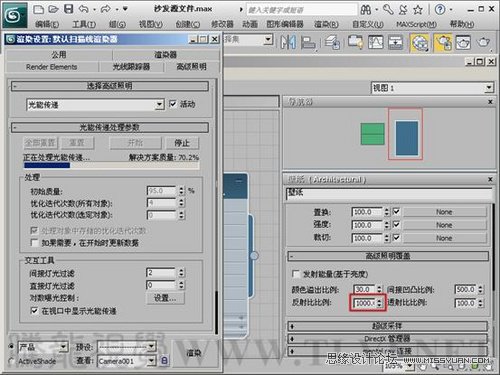The width and height of the screenshot is (500, 375).
Task: Click the satellite dish icon in title bar
Action: click(403, 10)
